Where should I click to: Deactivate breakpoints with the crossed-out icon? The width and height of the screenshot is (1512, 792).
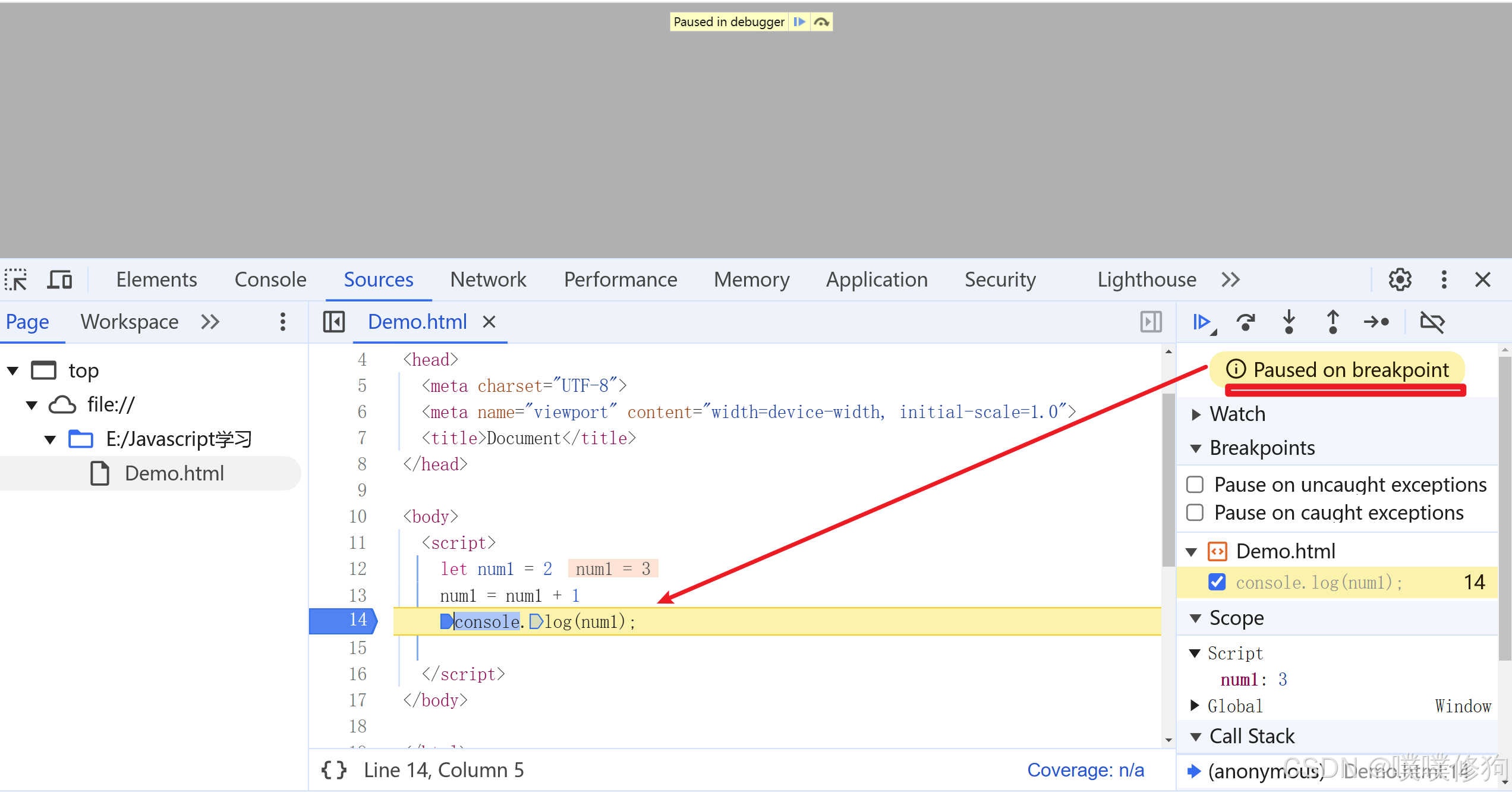click(x=1432, y=322)
